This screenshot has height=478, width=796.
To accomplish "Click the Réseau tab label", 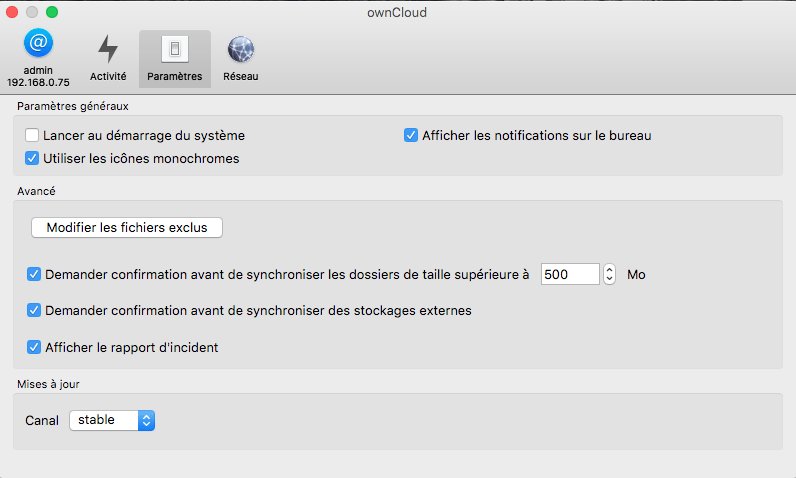I will [240, 76].
